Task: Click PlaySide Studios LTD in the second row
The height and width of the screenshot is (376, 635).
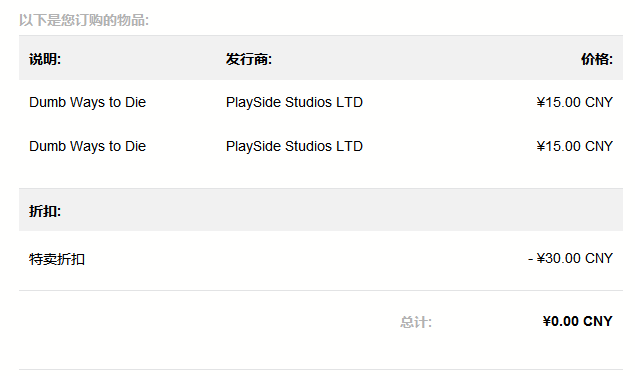Action: point(294,146)
